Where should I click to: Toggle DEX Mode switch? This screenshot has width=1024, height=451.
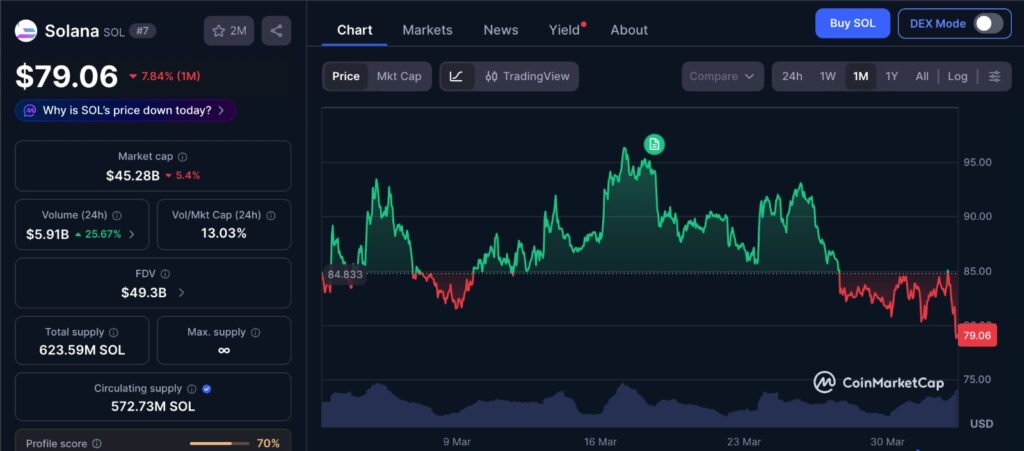coord(988,23)
